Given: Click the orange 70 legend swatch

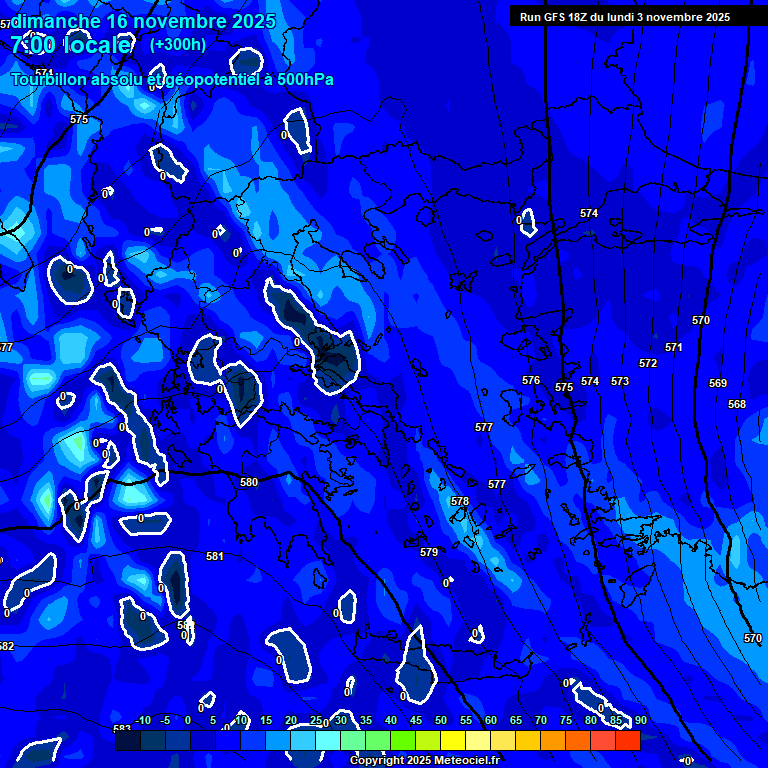Looking at the screenshot, I should [528, 741].
